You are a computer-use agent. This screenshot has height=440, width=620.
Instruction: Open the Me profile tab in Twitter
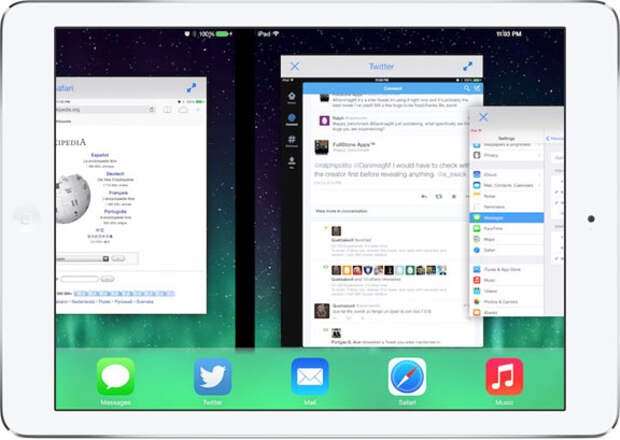tap(292, 162)
